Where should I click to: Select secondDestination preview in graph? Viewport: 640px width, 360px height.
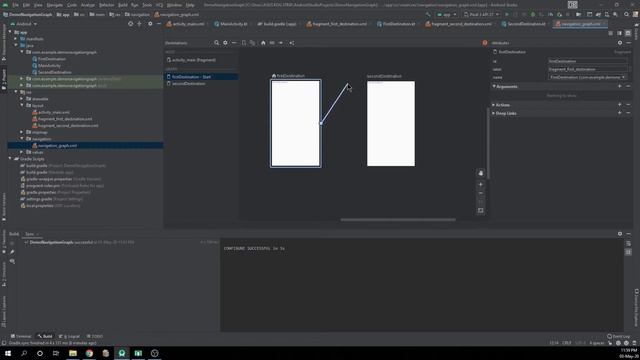[391, 123]
